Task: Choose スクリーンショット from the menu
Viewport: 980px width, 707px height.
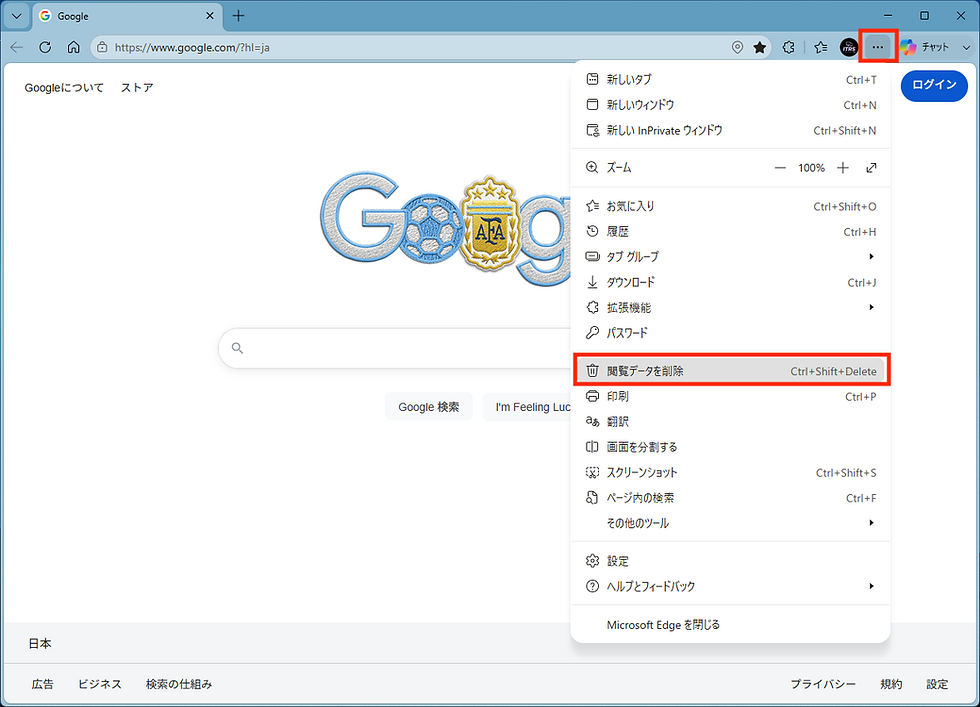Action: point(730,473)
